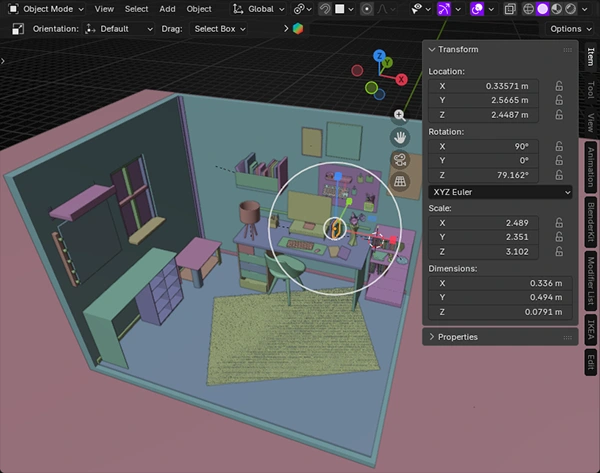The image size is (600, 473).
Task: Click the red X axis gizmo ball
Action: coord(401,80)
